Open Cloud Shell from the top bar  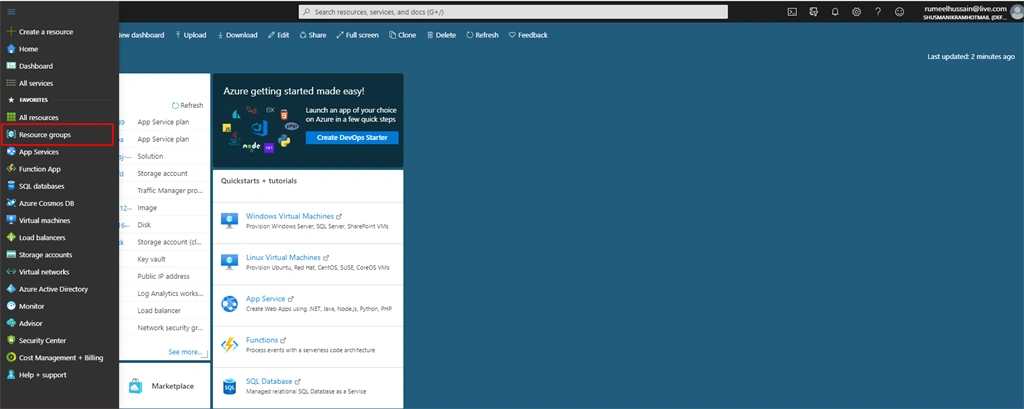792,12
